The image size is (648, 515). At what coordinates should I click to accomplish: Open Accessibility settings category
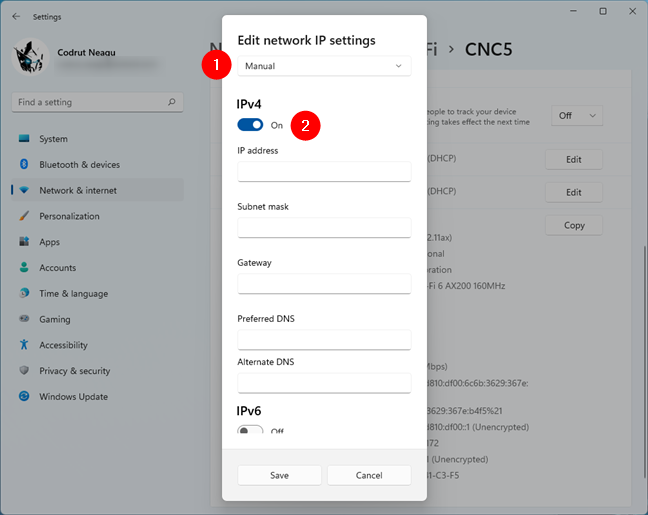[98, 344]
